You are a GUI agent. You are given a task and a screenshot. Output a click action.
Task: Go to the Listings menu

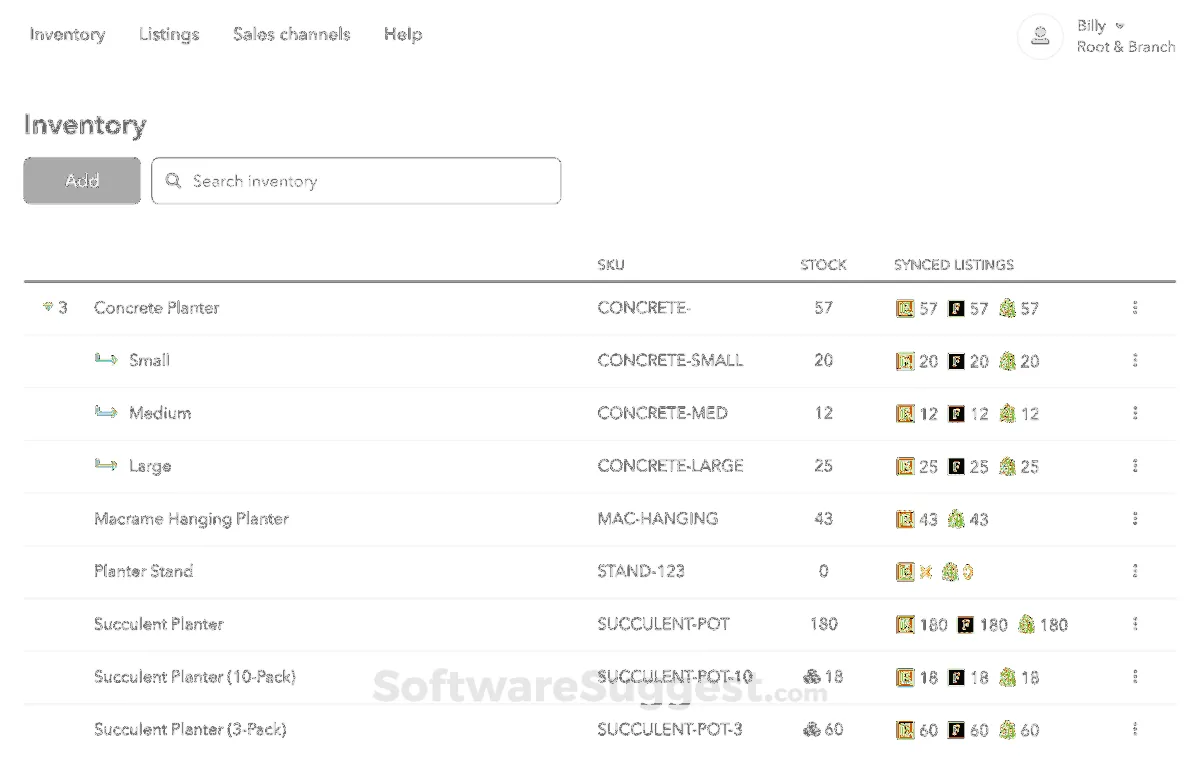point(169,34)
